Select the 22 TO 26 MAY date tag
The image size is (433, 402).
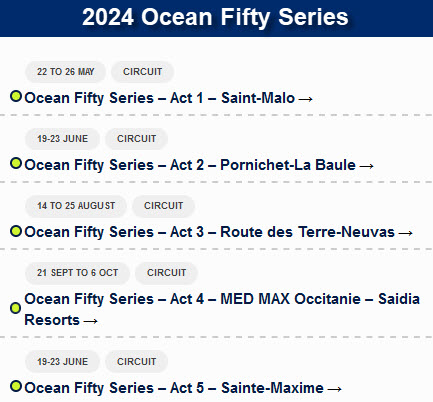66,72
